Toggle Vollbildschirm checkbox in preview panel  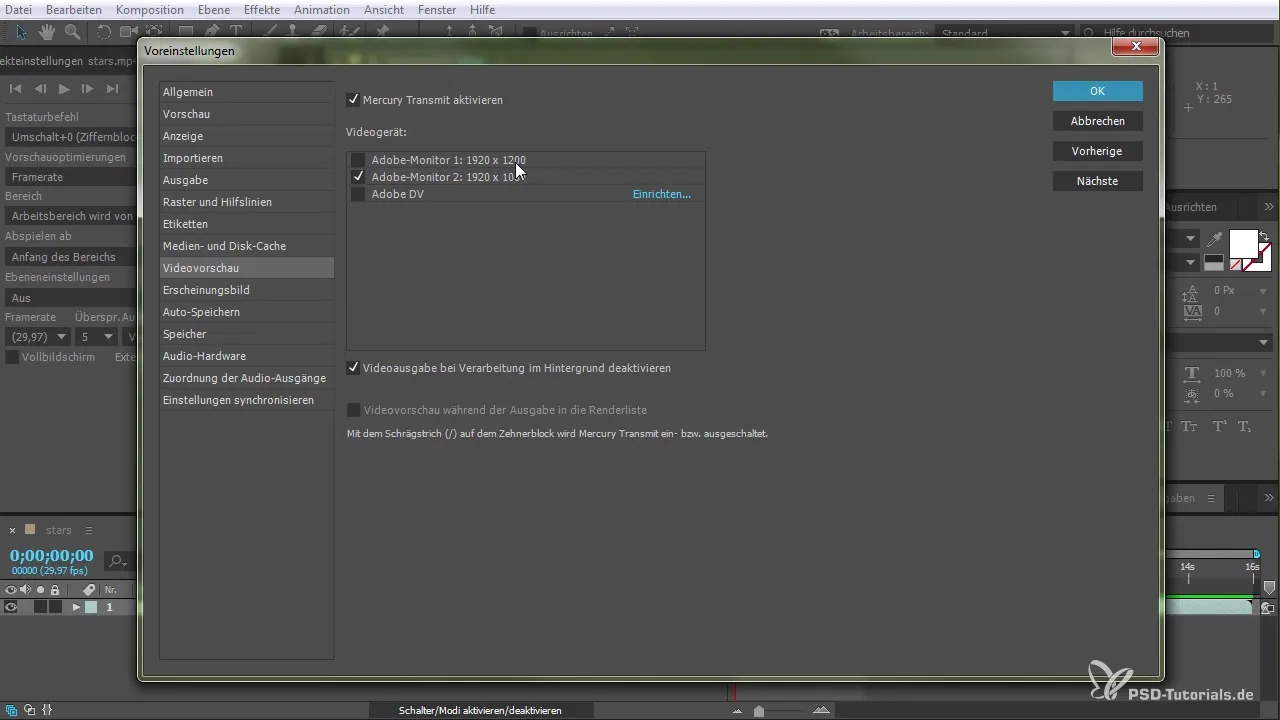[12, 357]
